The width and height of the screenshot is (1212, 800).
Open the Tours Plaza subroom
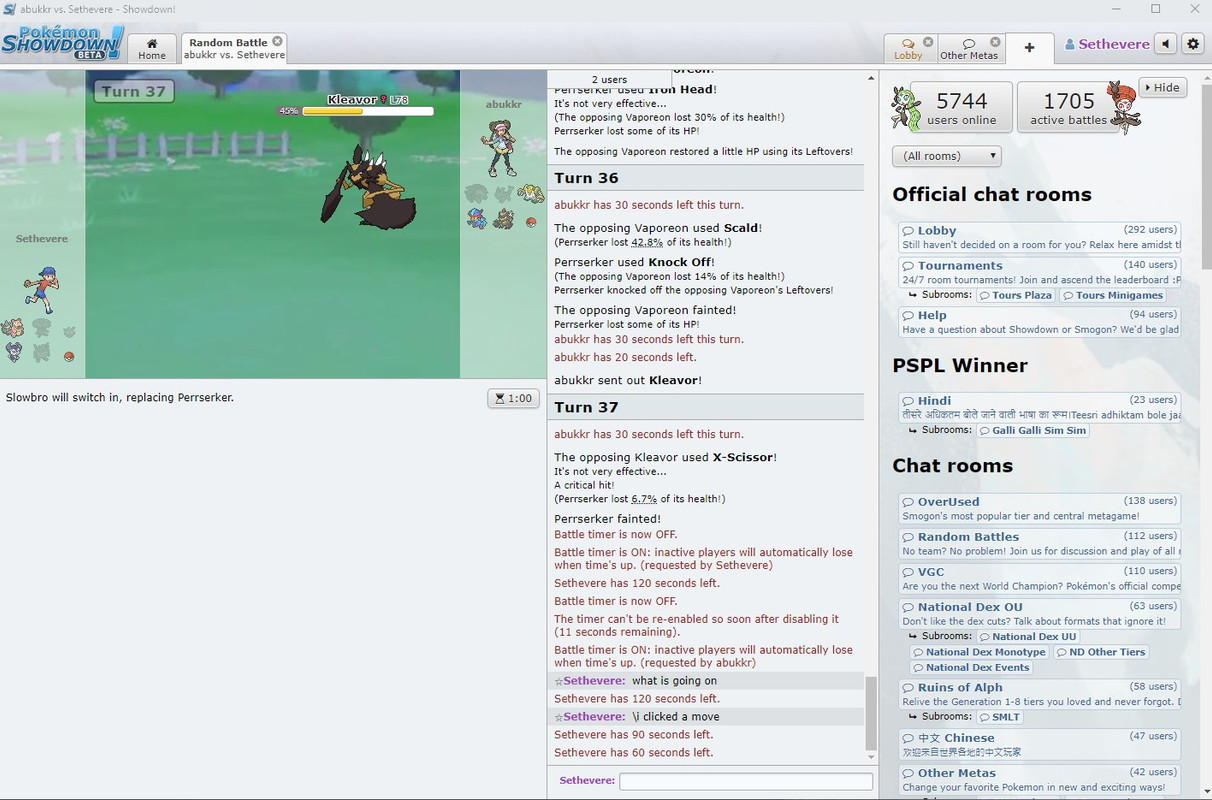pos(1015,295)
